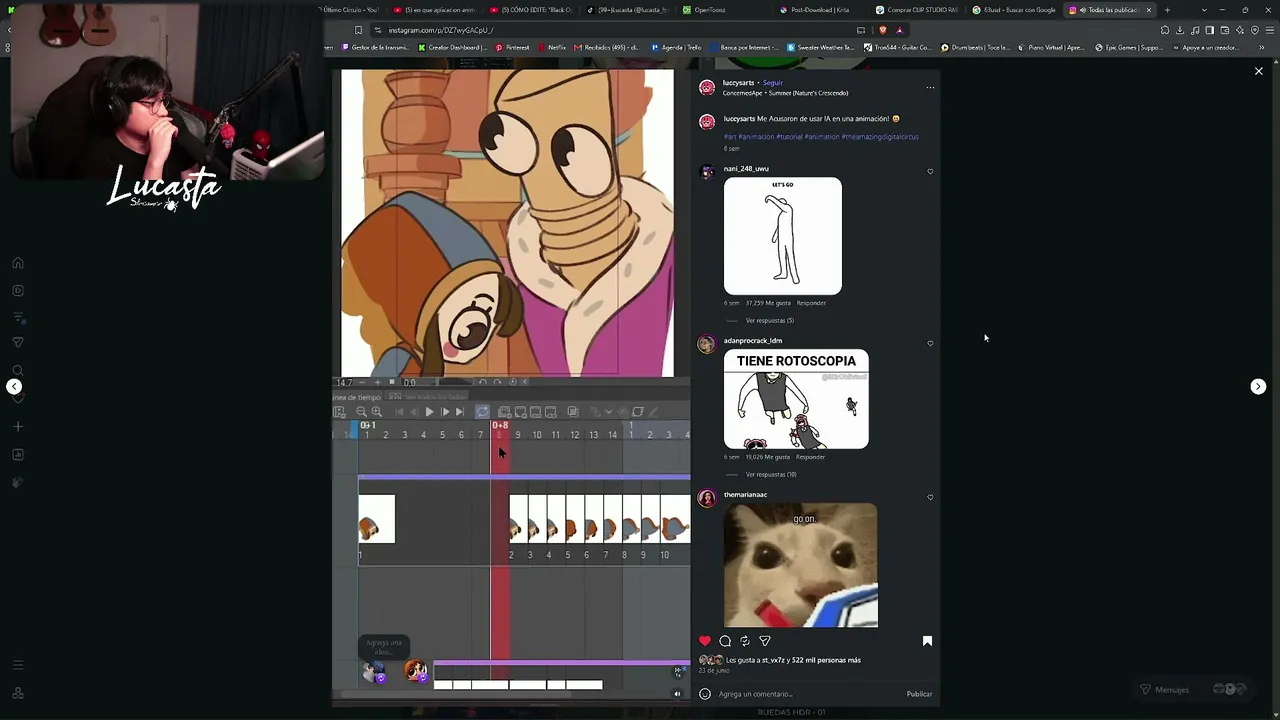
Task: Reply to adanprocrack_ldm's comment
Action: 810,457
